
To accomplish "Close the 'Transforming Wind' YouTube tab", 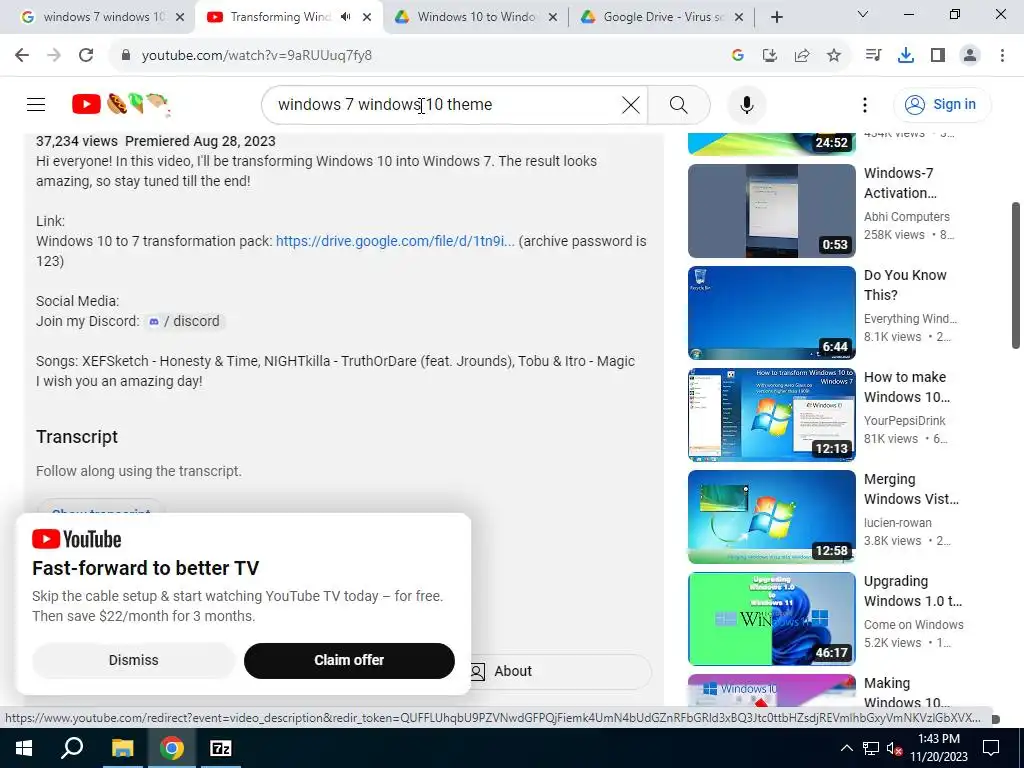I will tap(367, 17).
